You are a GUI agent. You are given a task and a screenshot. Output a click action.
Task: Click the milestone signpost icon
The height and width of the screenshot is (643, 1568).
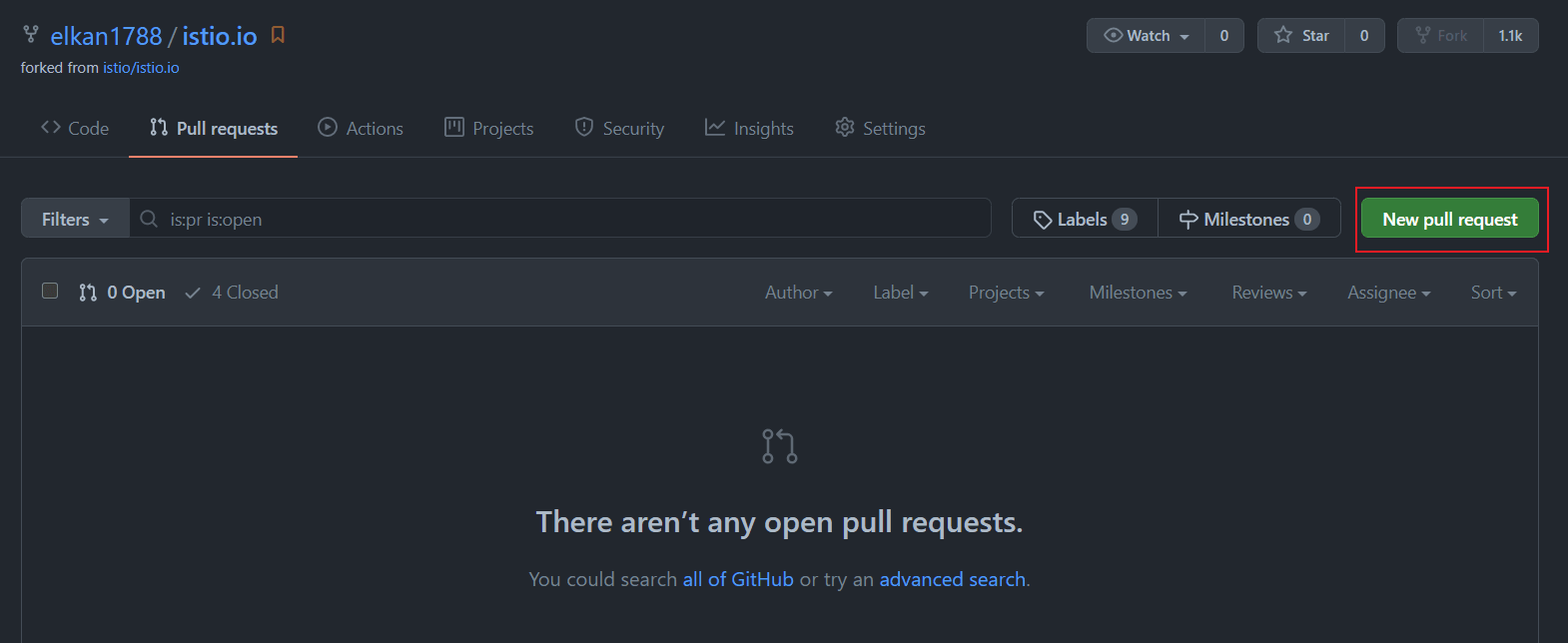click(1188, 220)
